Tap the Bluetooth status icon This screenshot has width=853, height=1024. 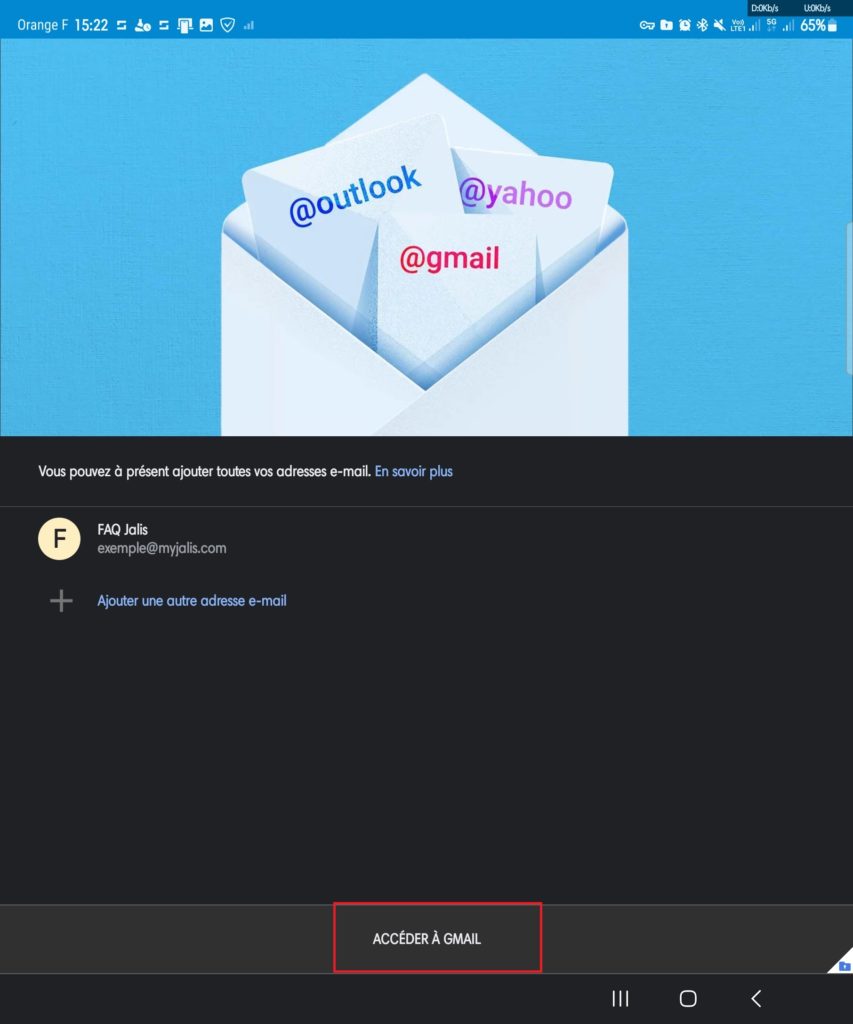point(702,25)
